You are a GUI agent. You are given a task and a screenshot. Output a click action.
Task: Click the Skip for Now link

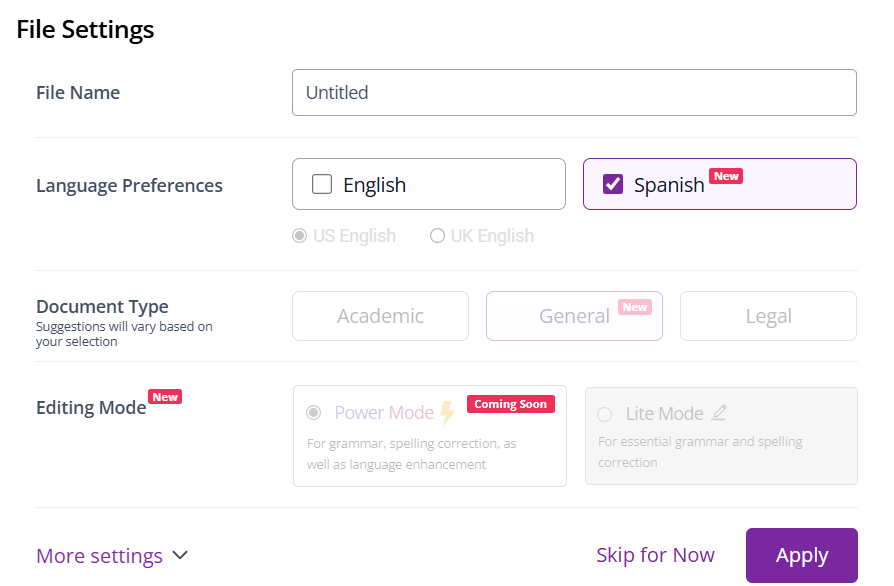(x=655, y=555)
